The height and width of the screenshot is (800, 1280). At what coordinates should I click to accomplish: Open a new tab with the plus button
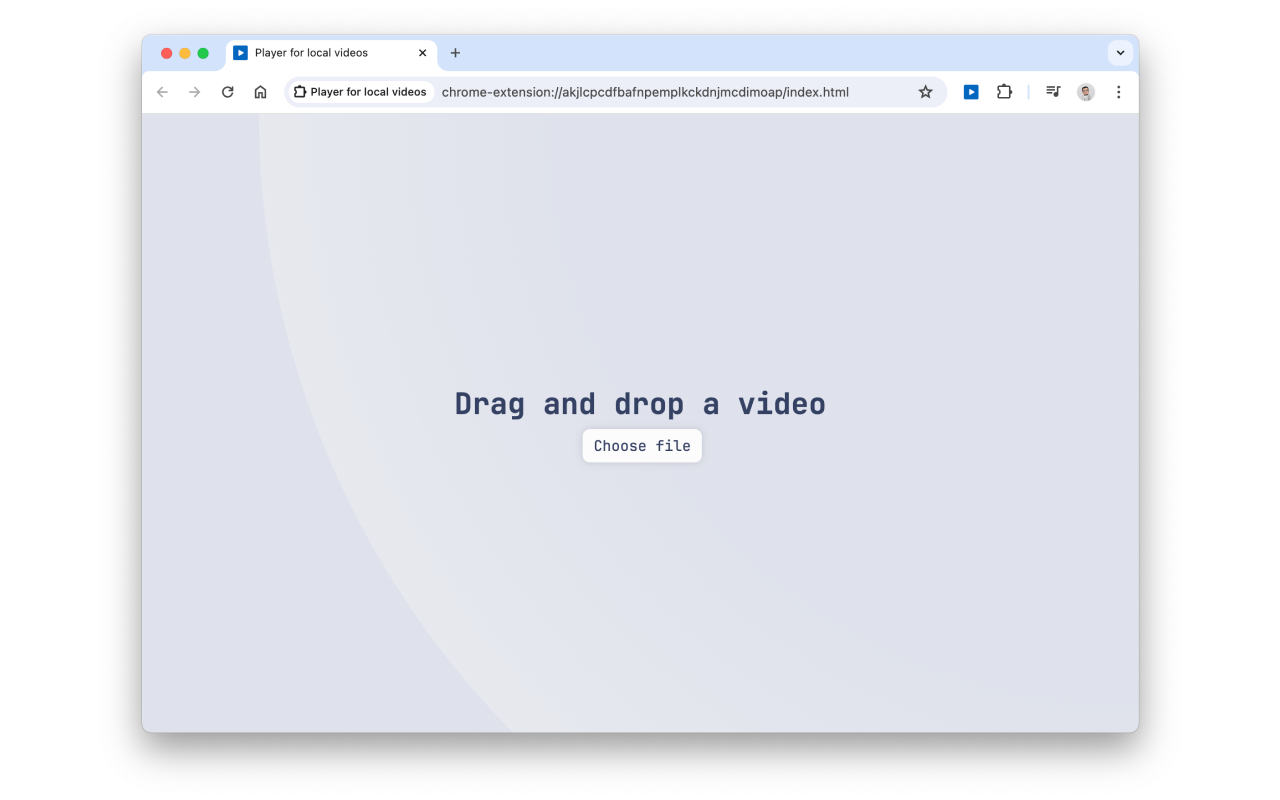(x=455, y=53)
